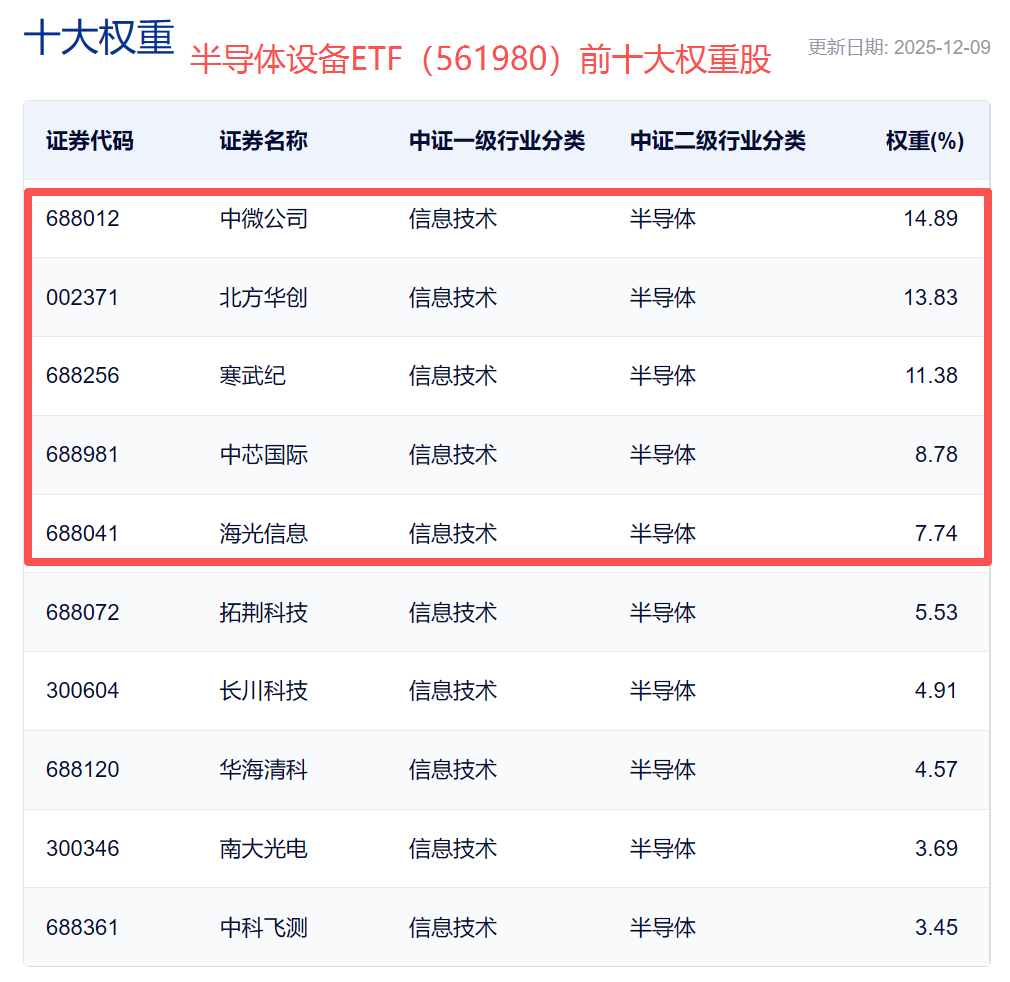Open the 中芯国际 stock entry

(x=263, y=455)
